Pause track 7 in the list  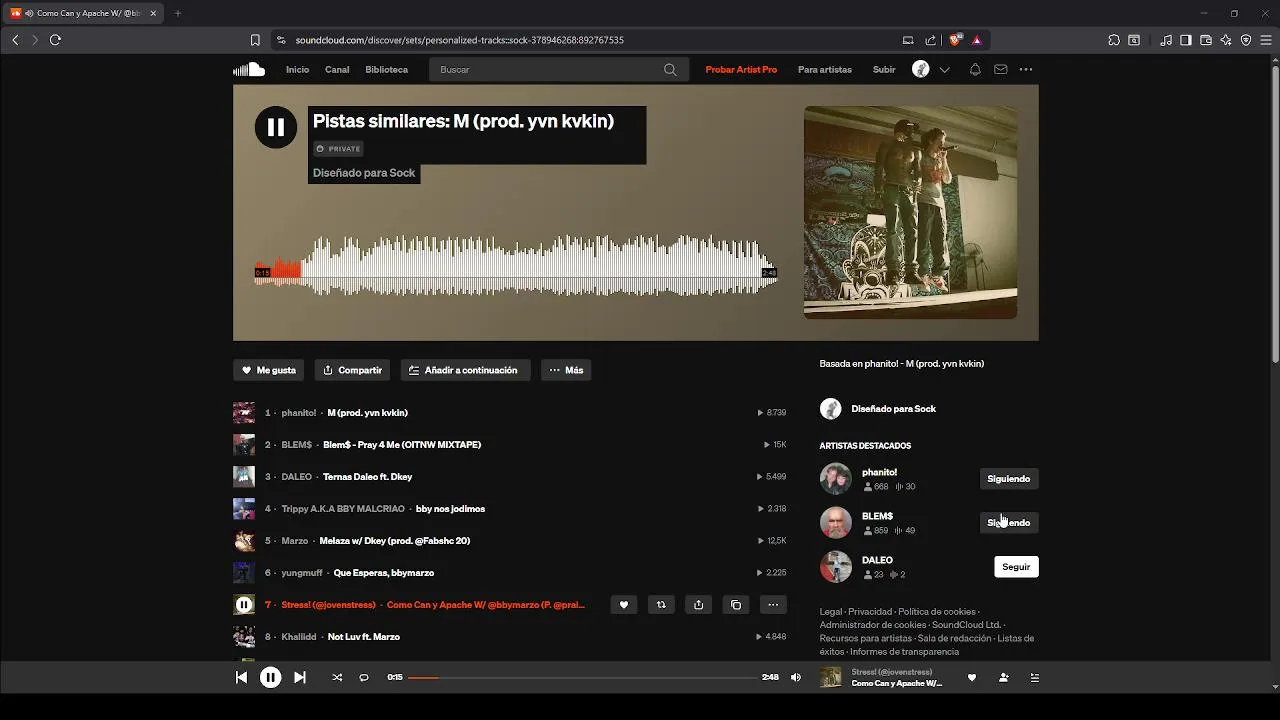244,604
